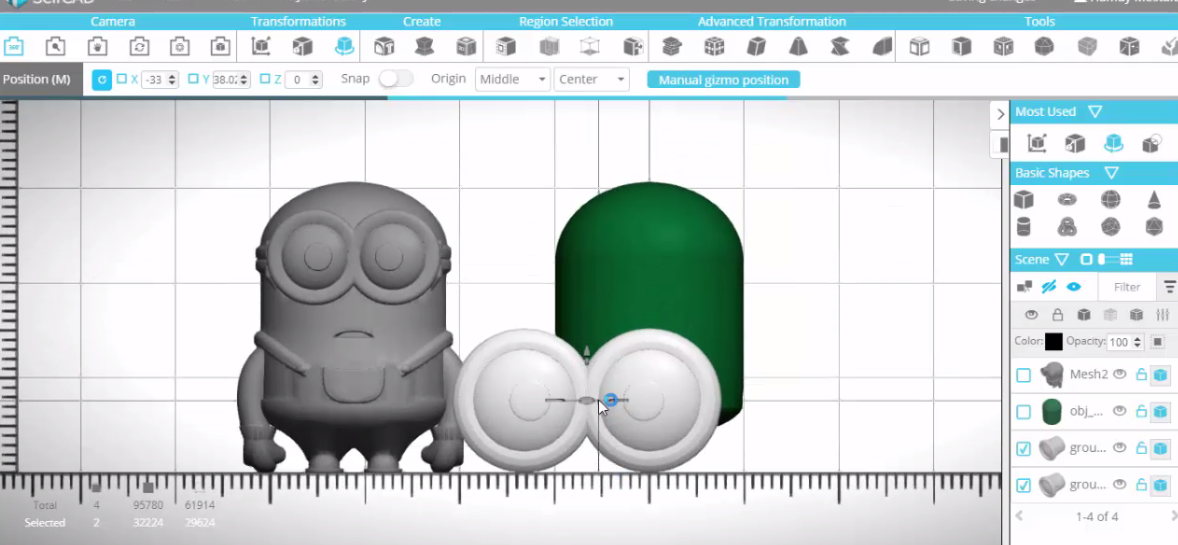Click the Opacity value field
The width and height of the screenshot is (1178, 545).
tap(1119, 342)
